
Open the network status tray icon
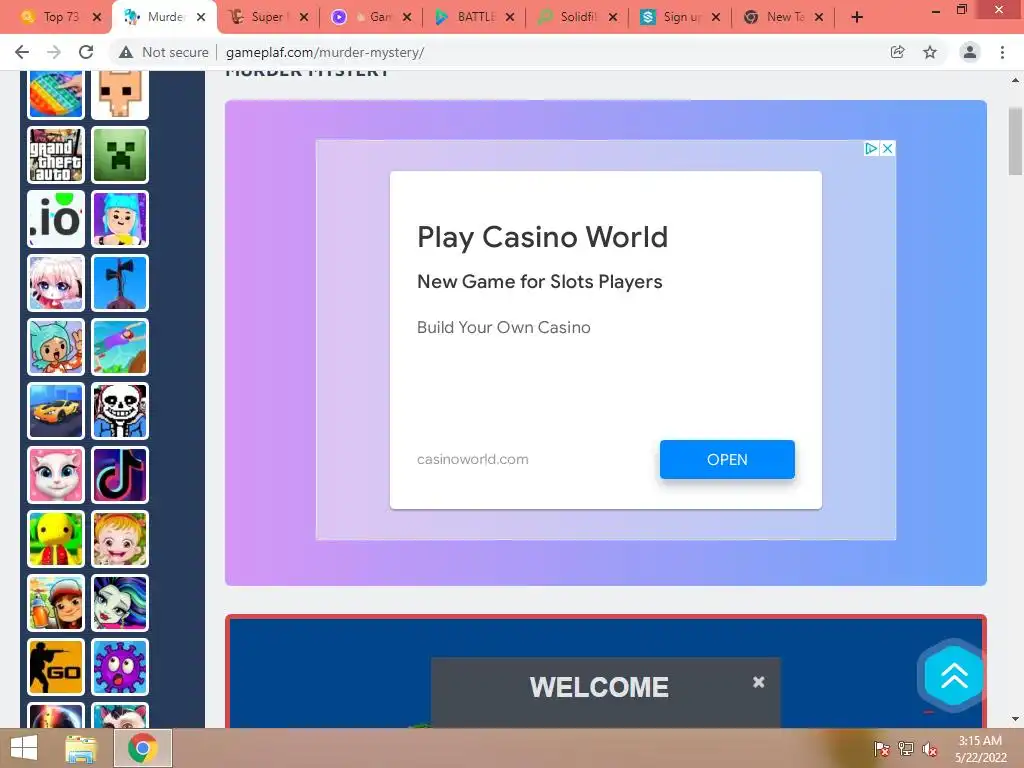click(x=906, y=749)
